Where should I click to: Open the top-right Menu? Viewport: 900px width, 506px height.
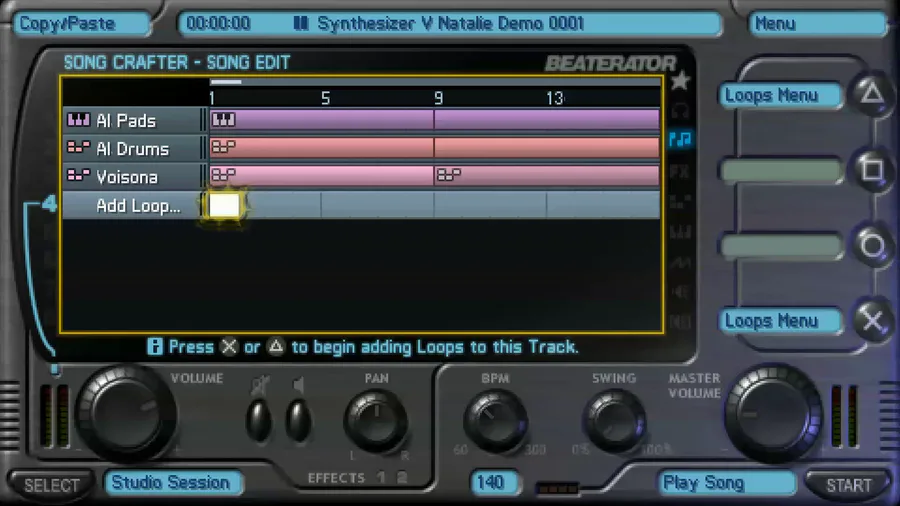coord(818,24)
